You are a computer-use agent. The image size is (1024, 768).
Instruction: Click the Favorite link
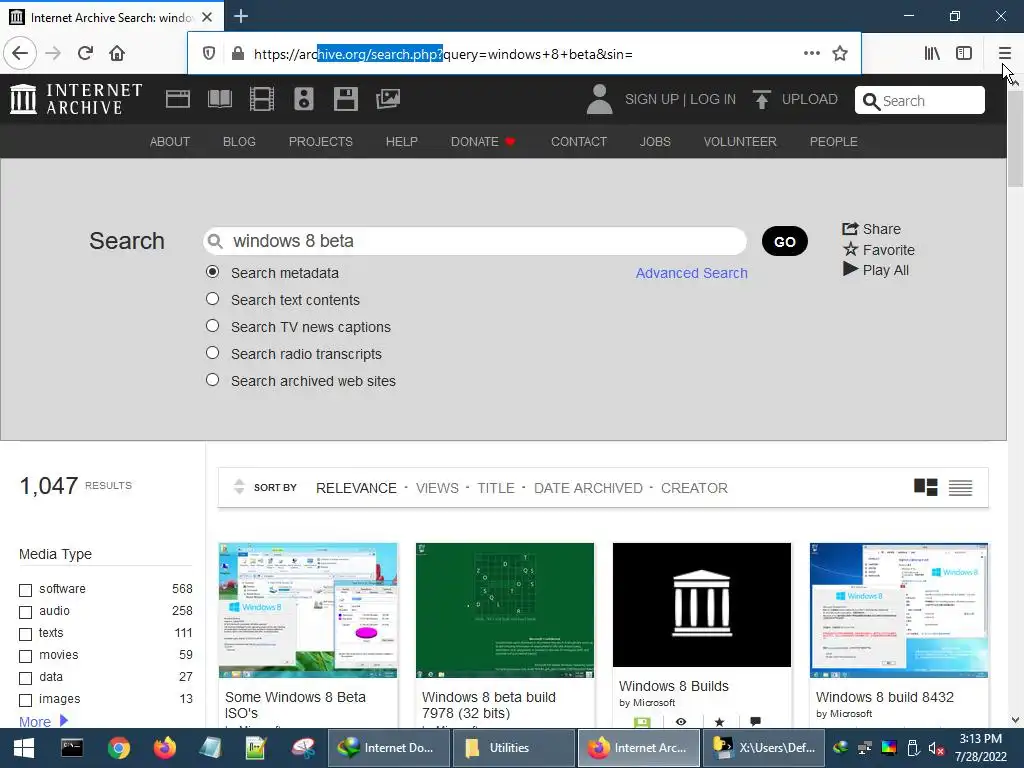[x=878, y=249]
